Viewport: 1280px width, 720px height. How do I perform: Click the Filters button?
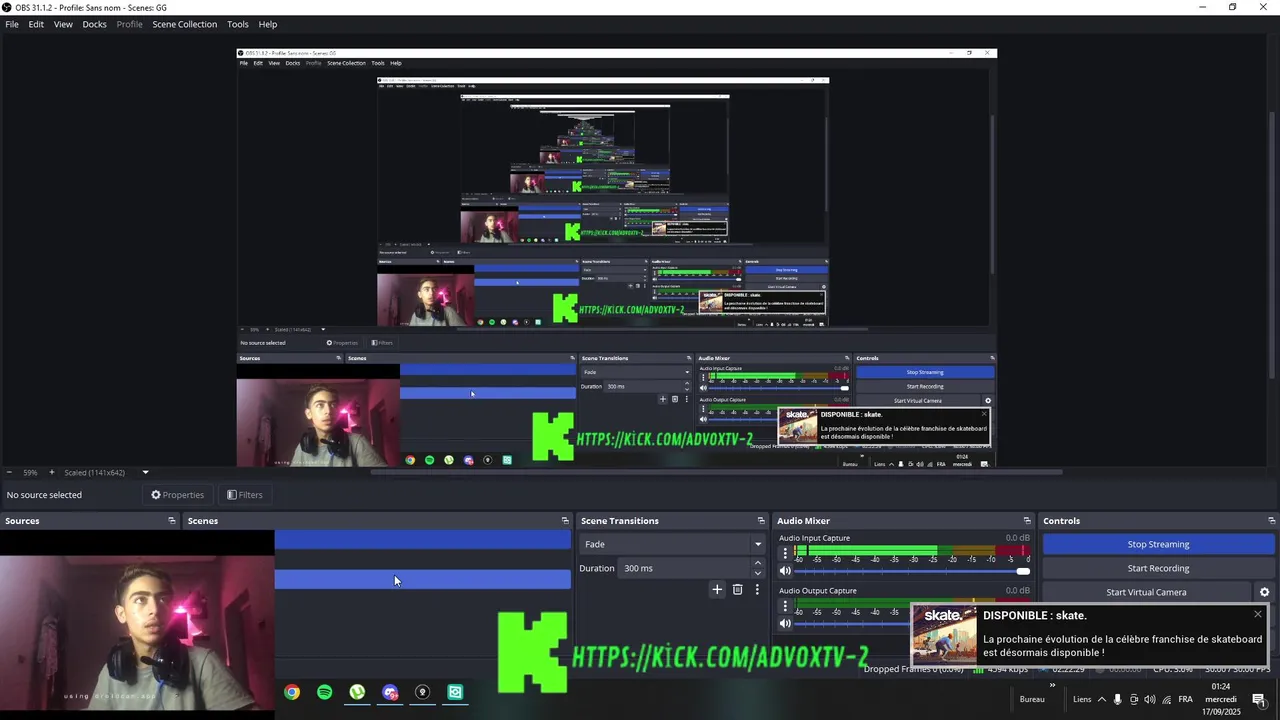coord(244,495)
